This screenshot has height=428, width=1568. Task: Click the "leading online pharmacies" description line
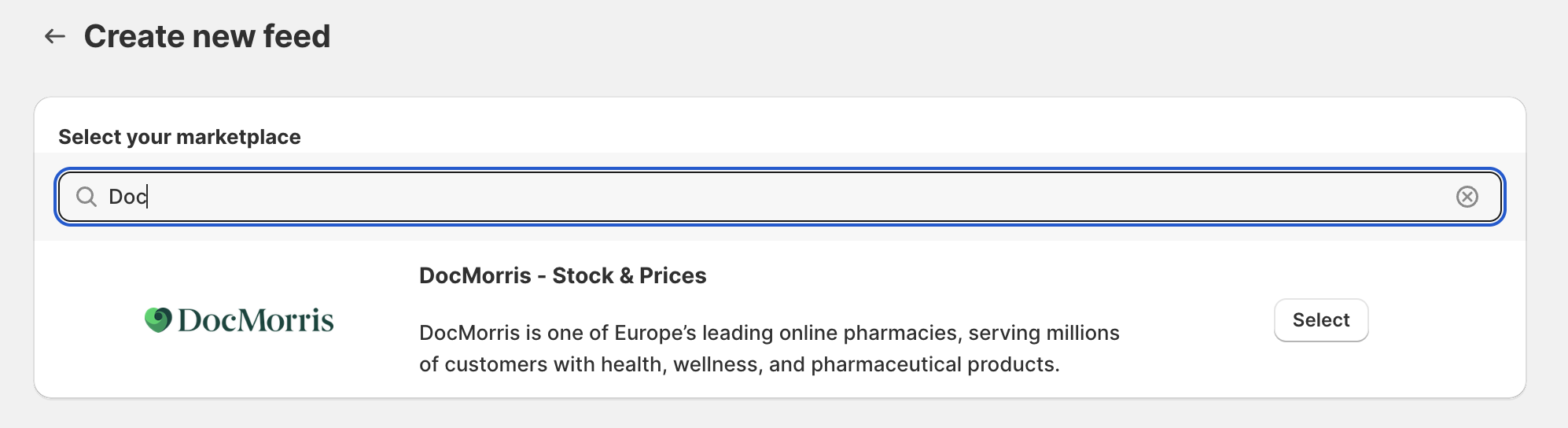point(769,333)
